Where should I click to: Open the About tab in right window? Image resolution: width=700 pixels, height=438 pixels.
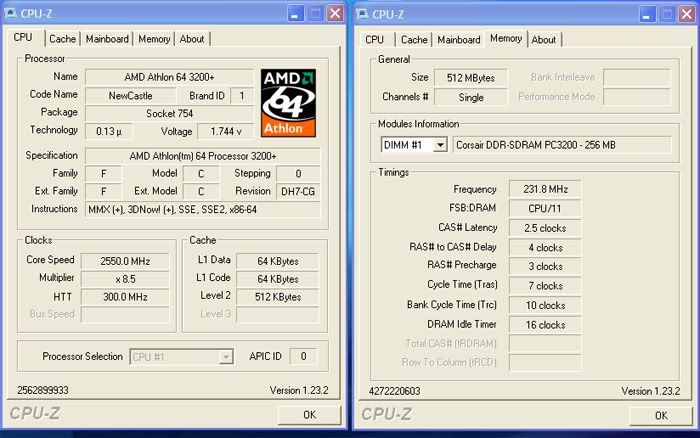pos(544,39)
